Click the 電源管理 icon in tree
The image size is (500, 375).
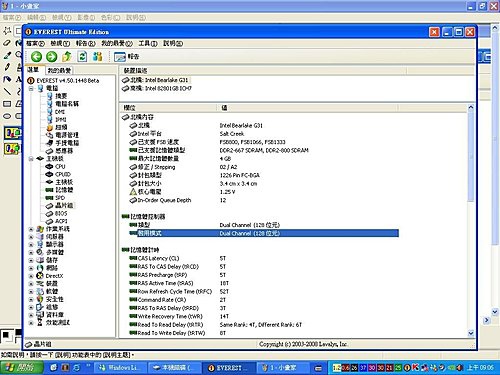click(50, 135)
